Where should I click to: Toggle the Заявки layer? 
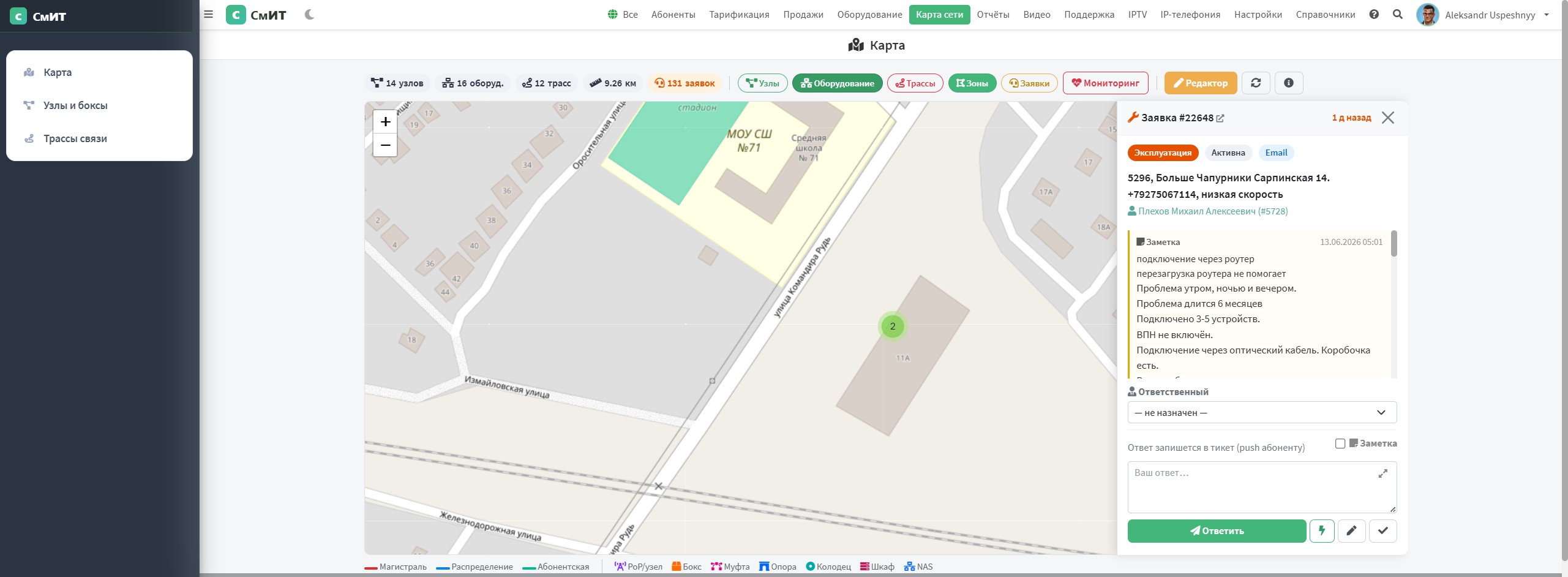coord(1029,83)
